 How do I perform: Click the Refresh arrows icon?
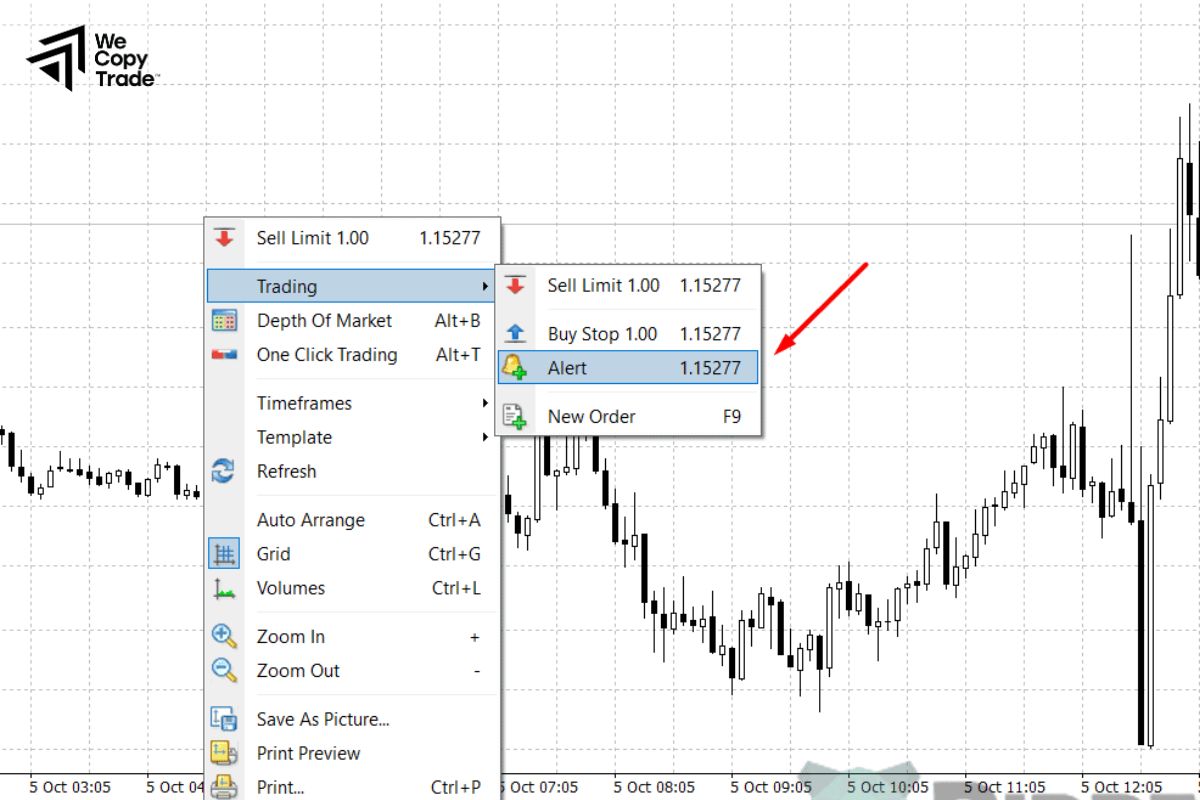(x=224, y=471)
